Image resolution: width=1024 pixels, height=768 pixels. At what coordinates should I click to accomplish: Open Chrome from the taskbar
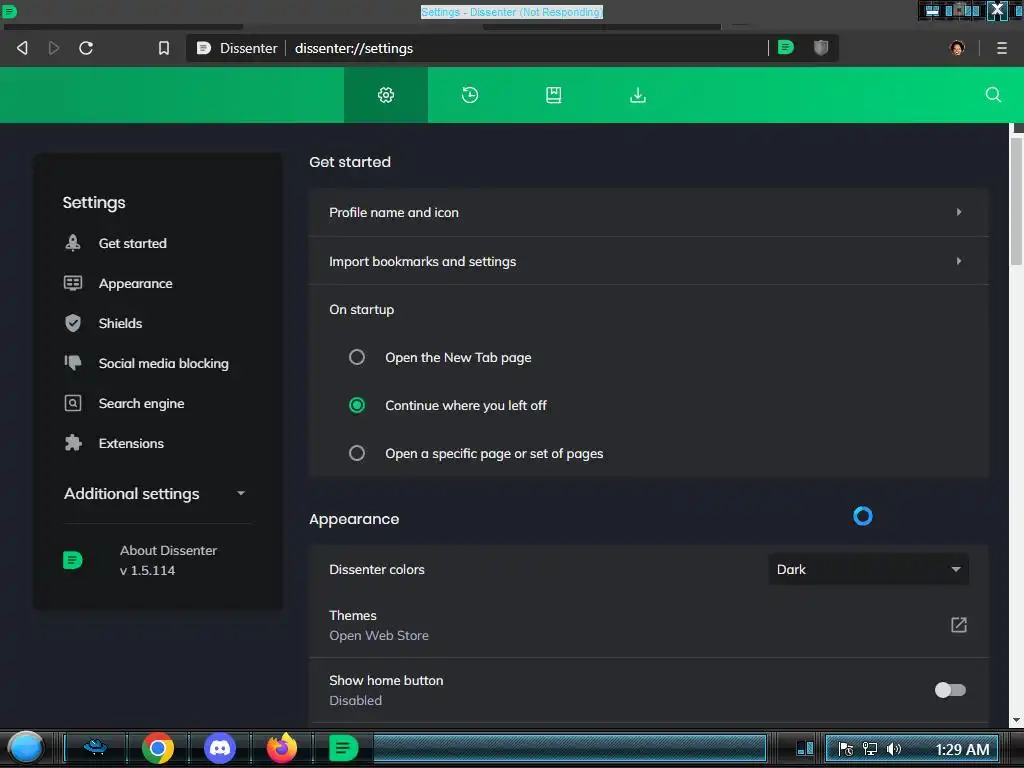click(x=157, y=748)
